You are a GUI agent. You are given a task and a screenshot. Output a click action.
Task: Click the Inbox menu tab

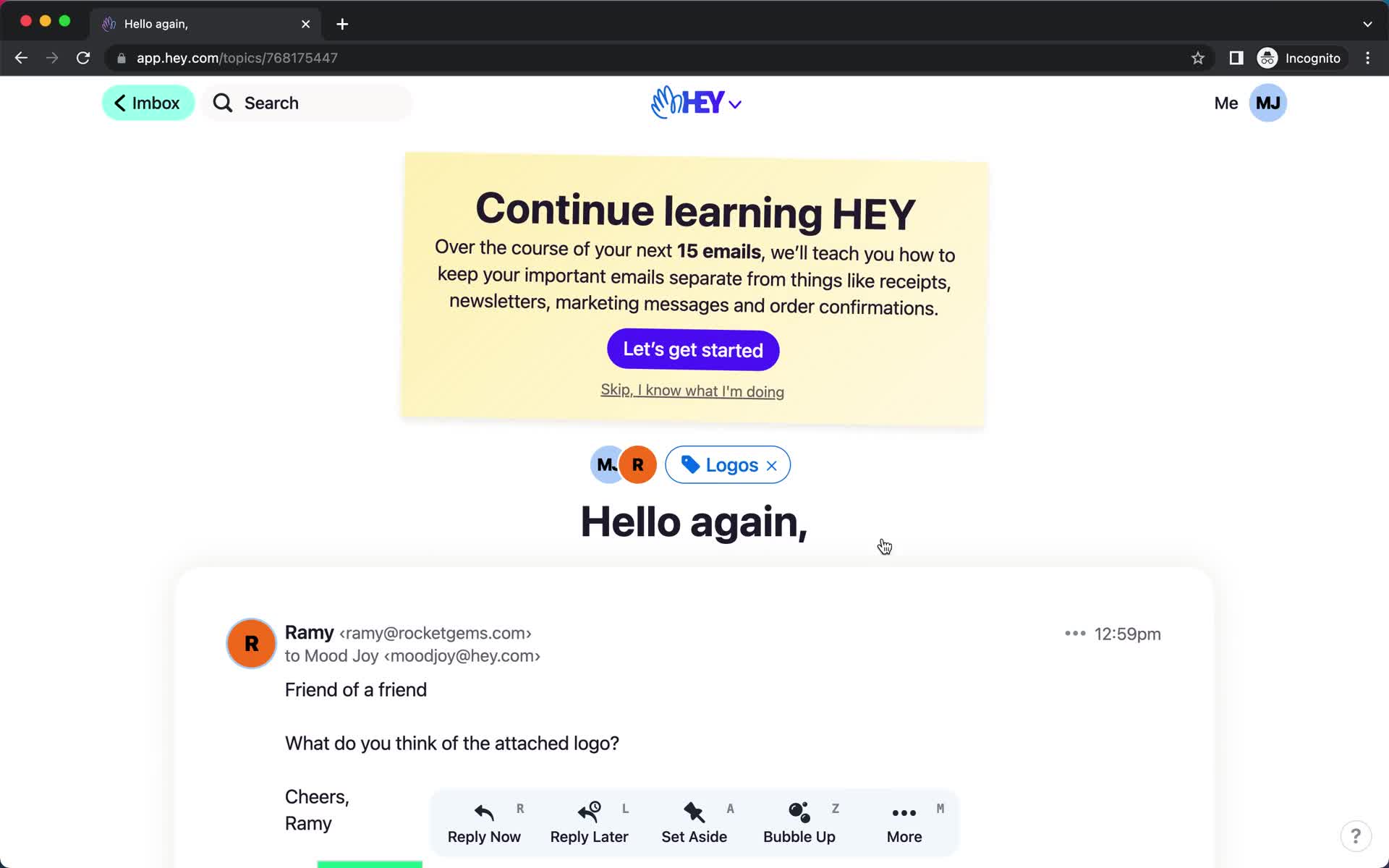coord(148,103)
